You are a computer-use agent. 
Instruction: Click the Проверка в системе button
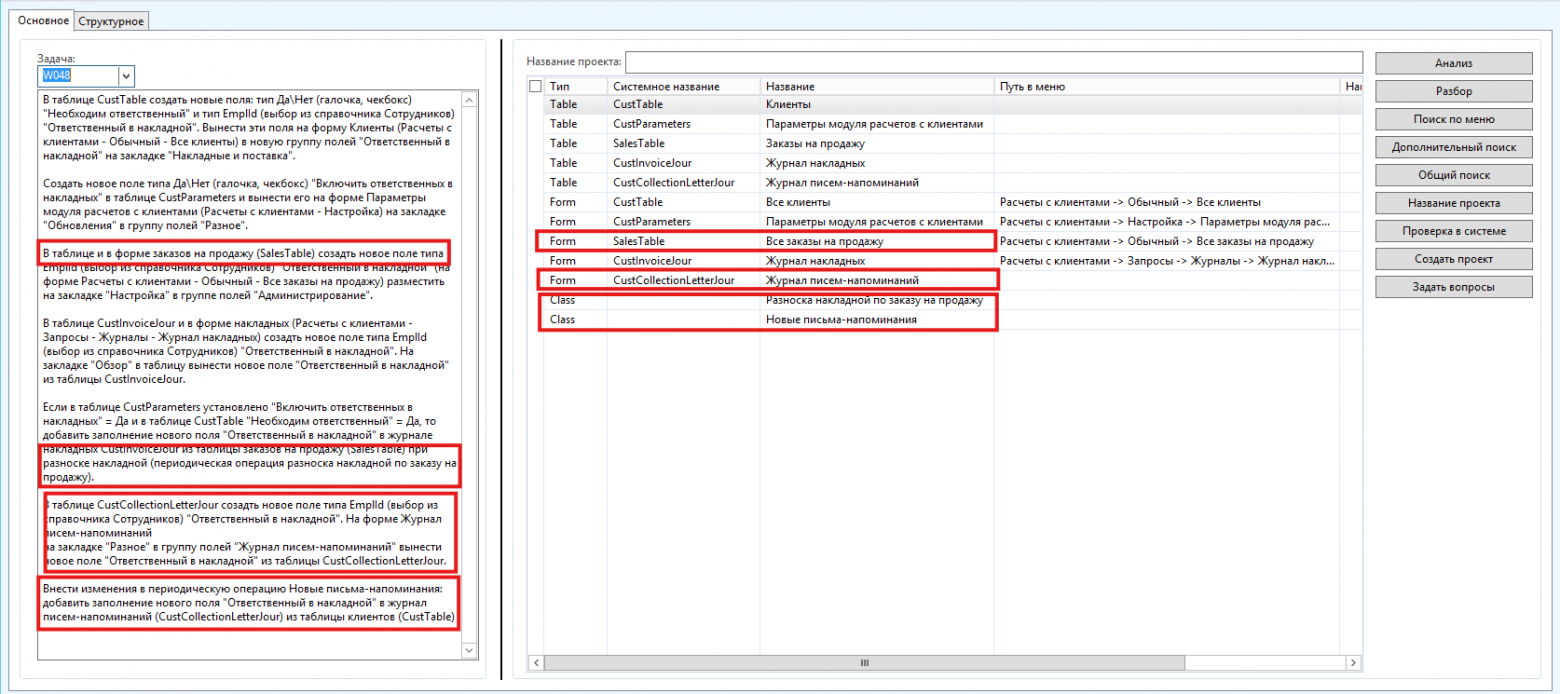point(1454,231)
